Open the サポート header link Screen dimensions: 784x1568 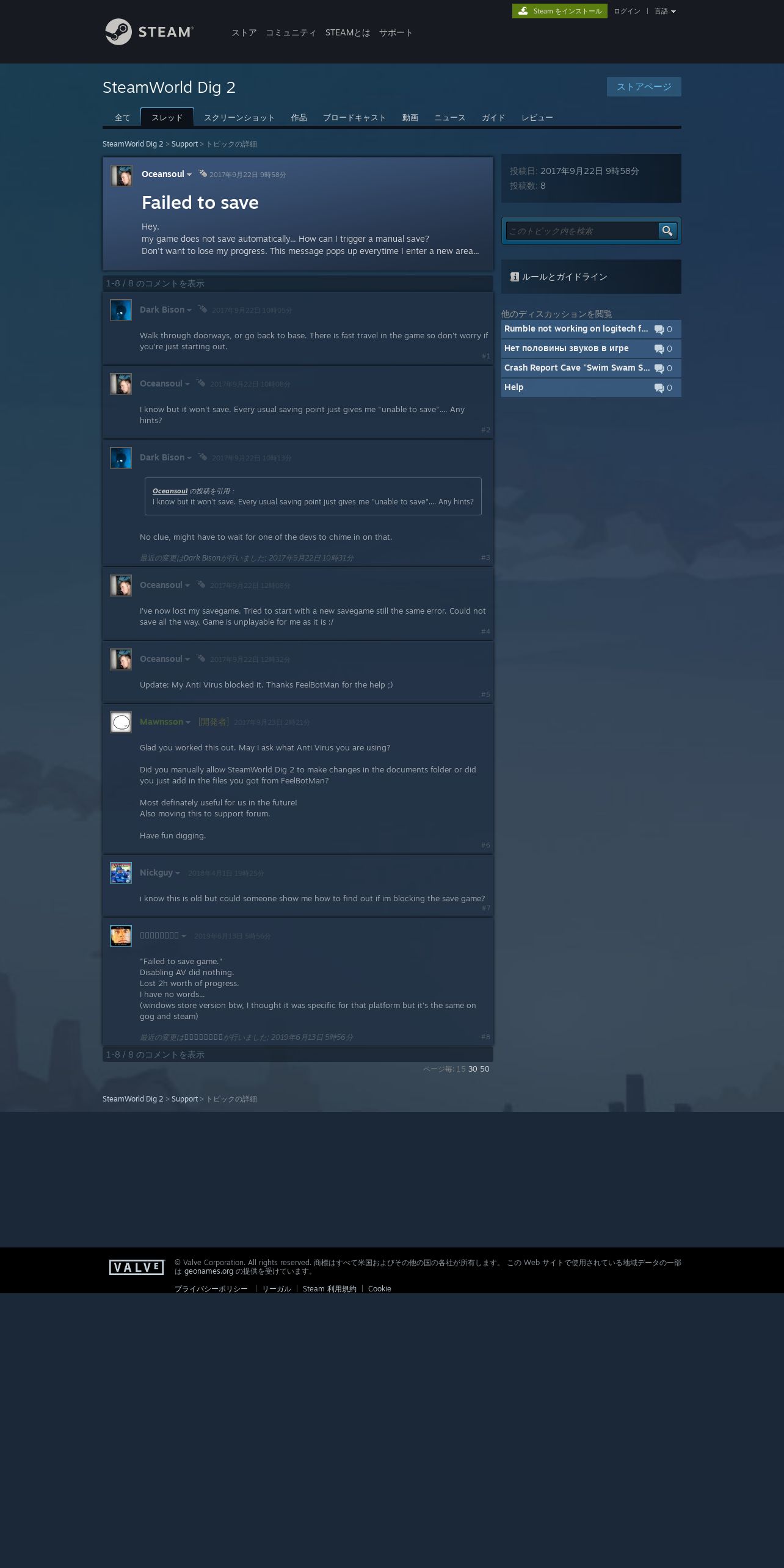pos(396,32)
